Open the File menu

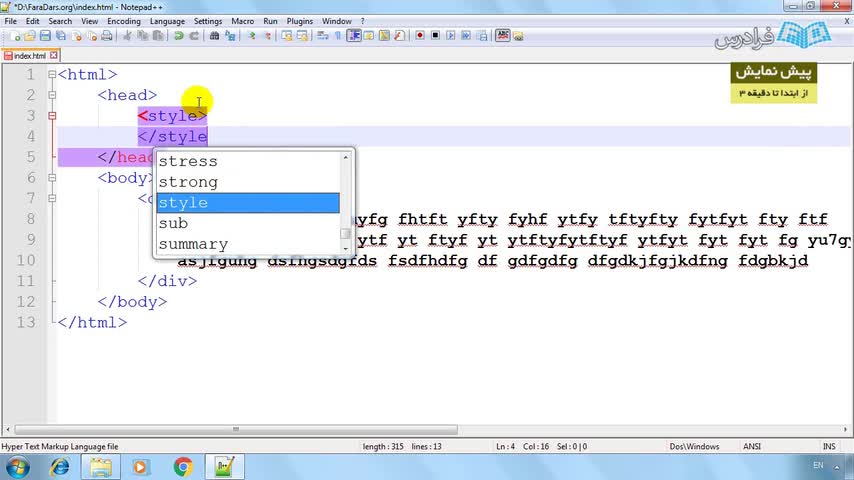[10, 21]
